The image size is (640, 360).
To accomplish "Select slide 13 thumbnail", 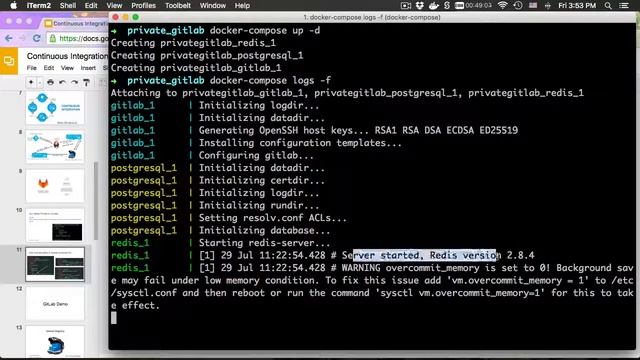I will (55, 342).
